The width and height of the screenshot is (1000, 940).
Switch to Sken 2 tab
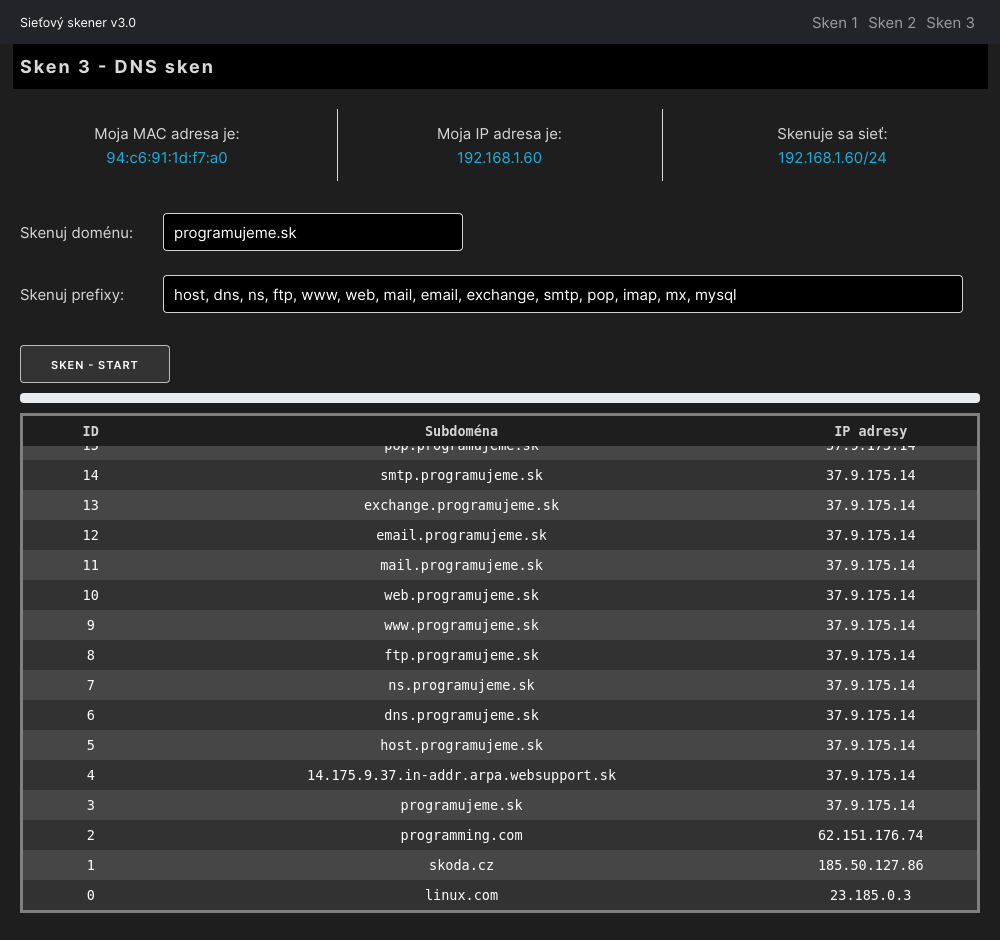click(x=892, y=23)
